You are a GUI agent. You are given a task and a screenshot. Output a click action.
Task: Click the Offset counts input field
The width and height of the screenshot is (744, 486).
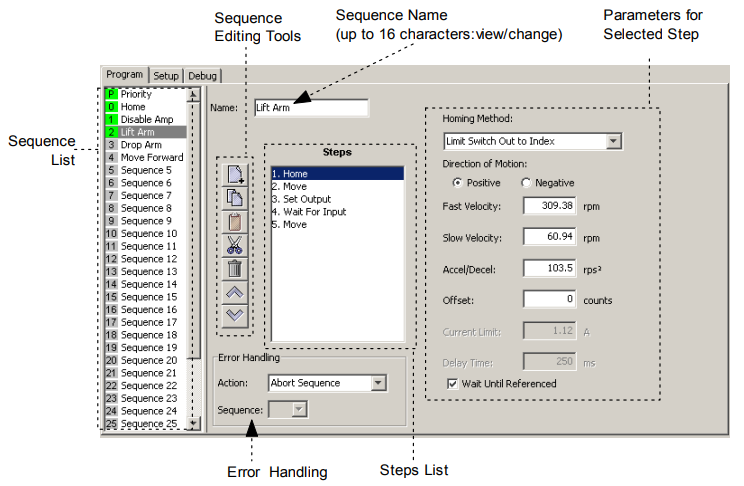[x=549, y=299]
